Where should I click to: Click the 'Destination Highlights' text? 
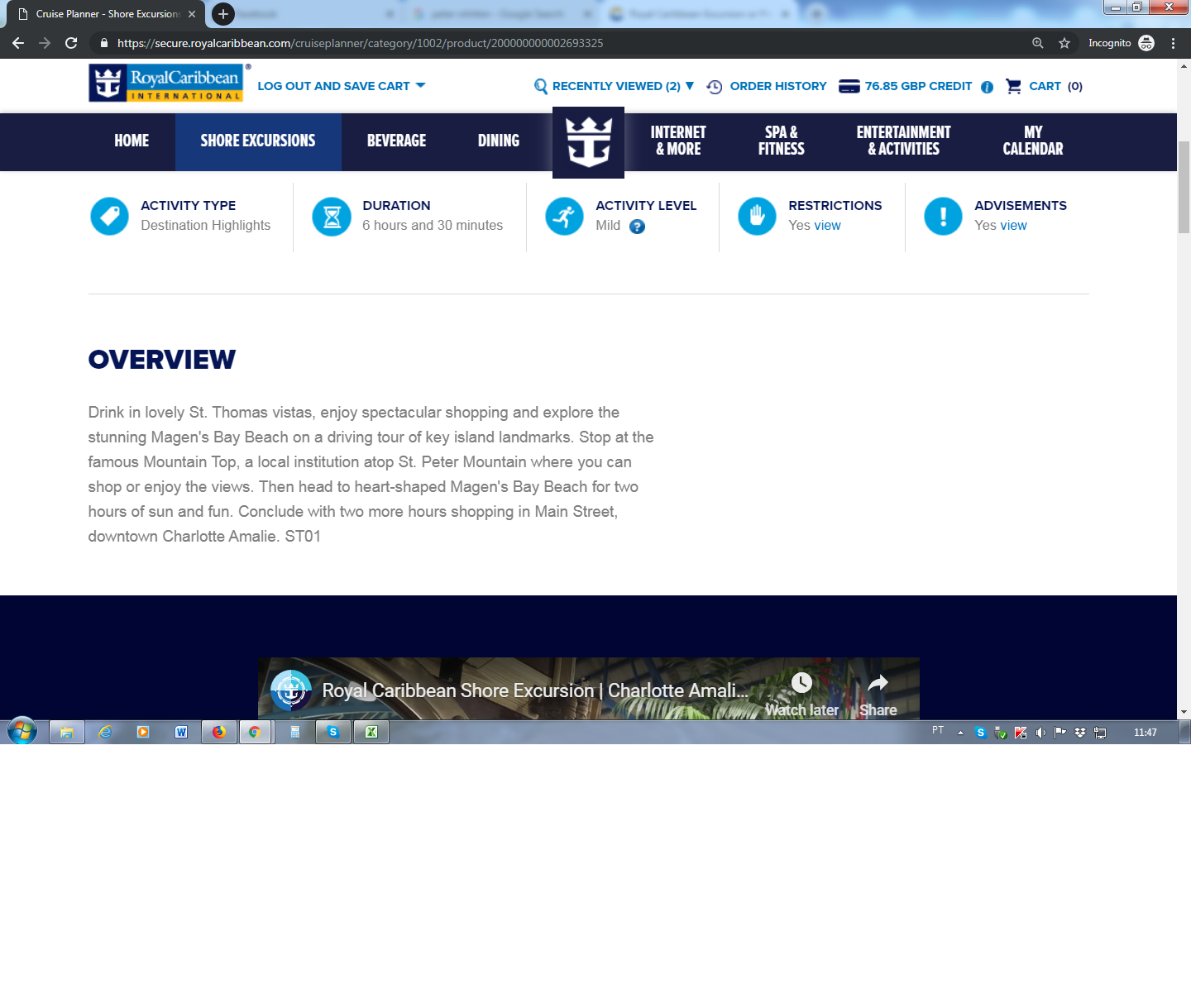(x=205, y=226)
